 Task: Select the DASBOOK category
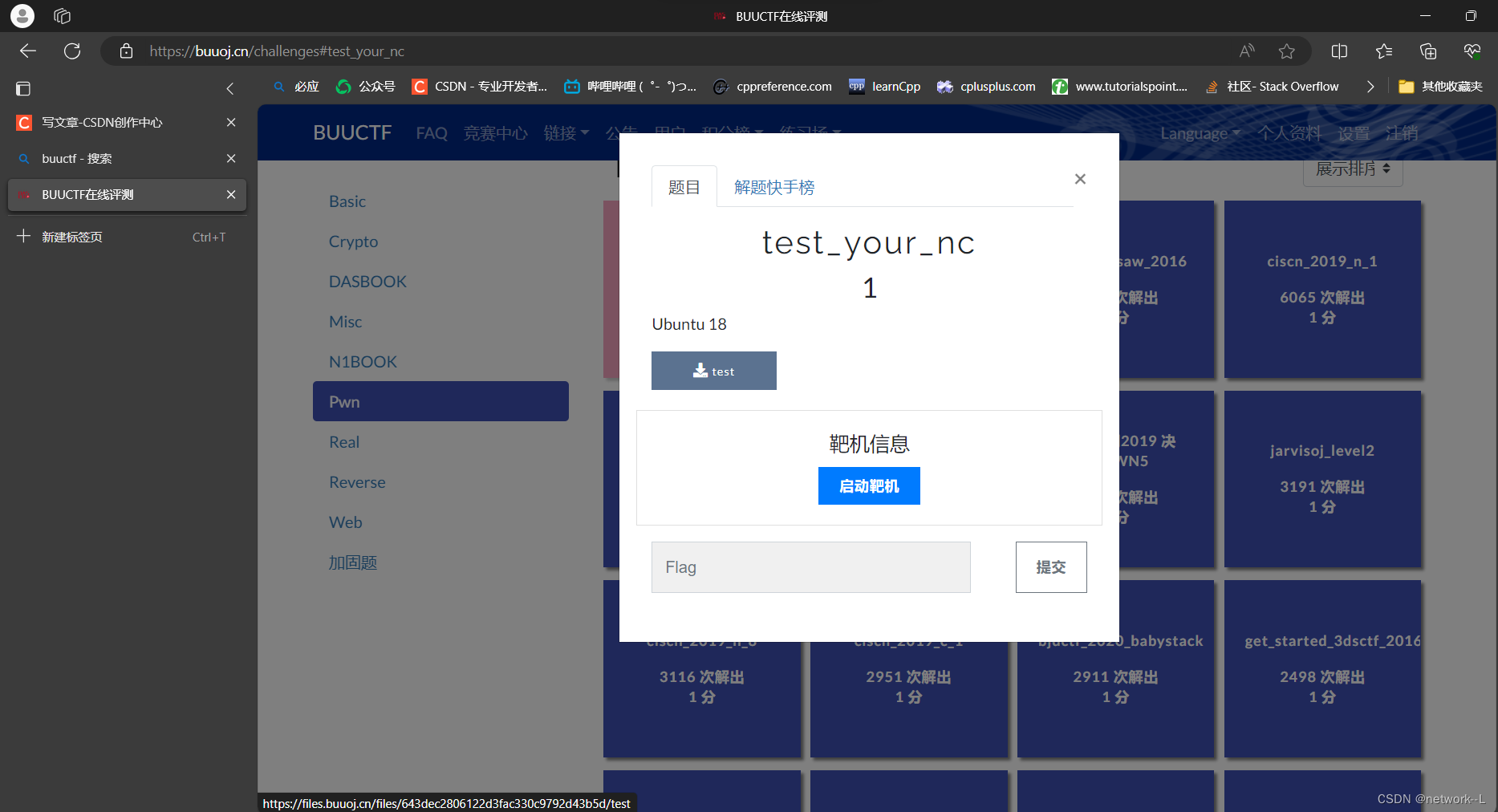pos(440,282)
